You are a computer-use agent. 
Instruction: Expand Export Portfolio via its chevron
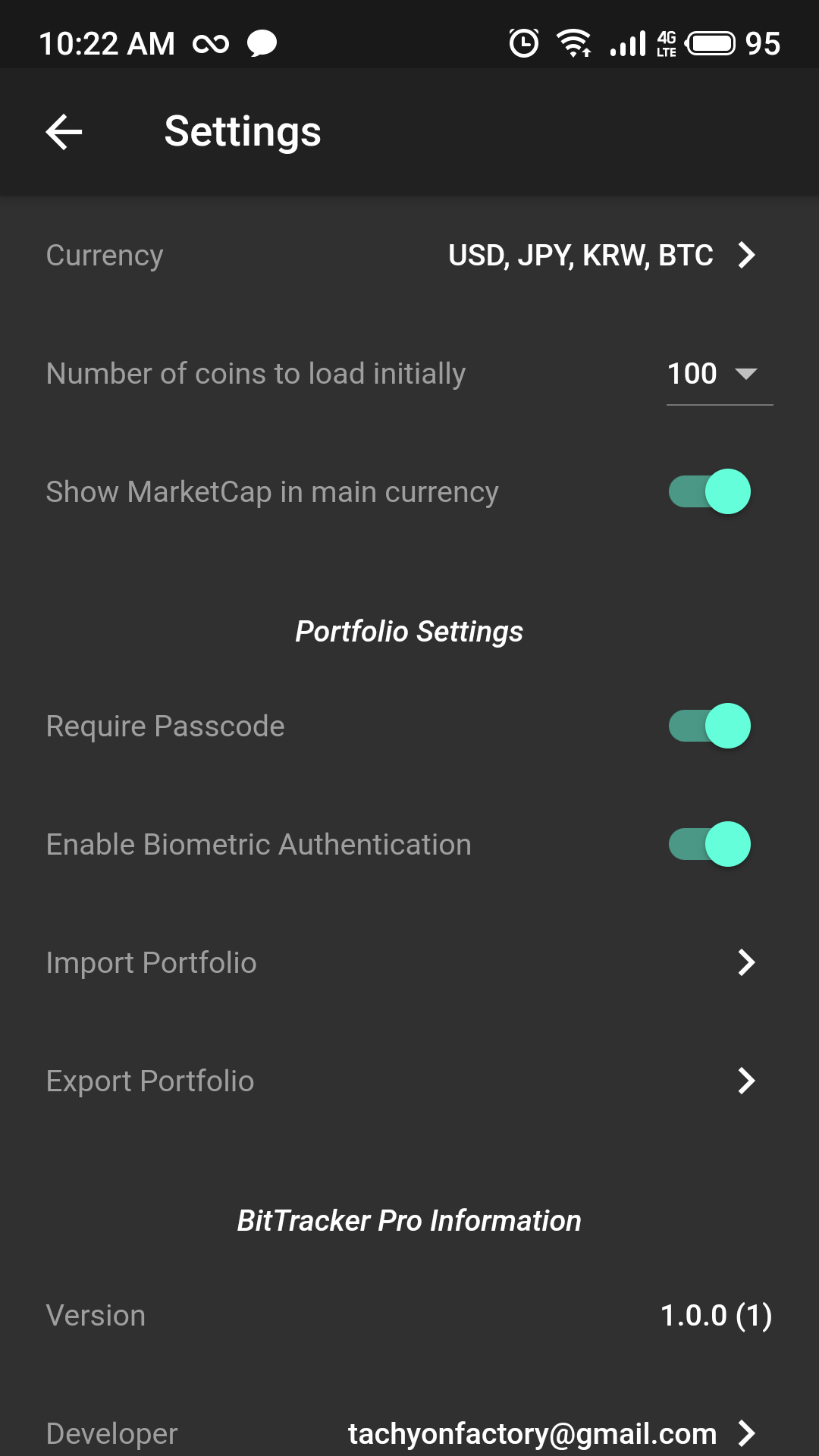click(x=747, y=1081)
